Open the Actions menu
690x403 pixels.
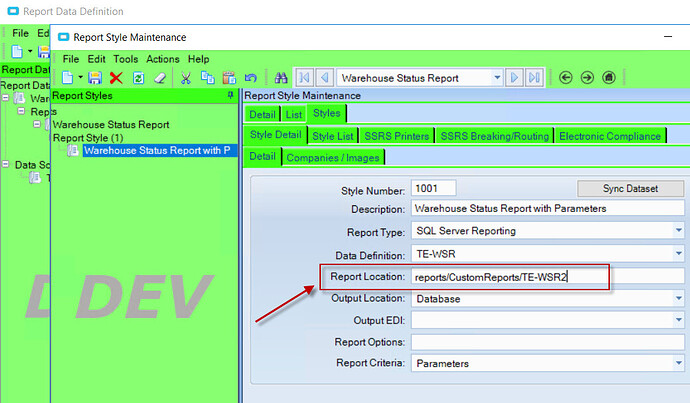coord(163,59)
